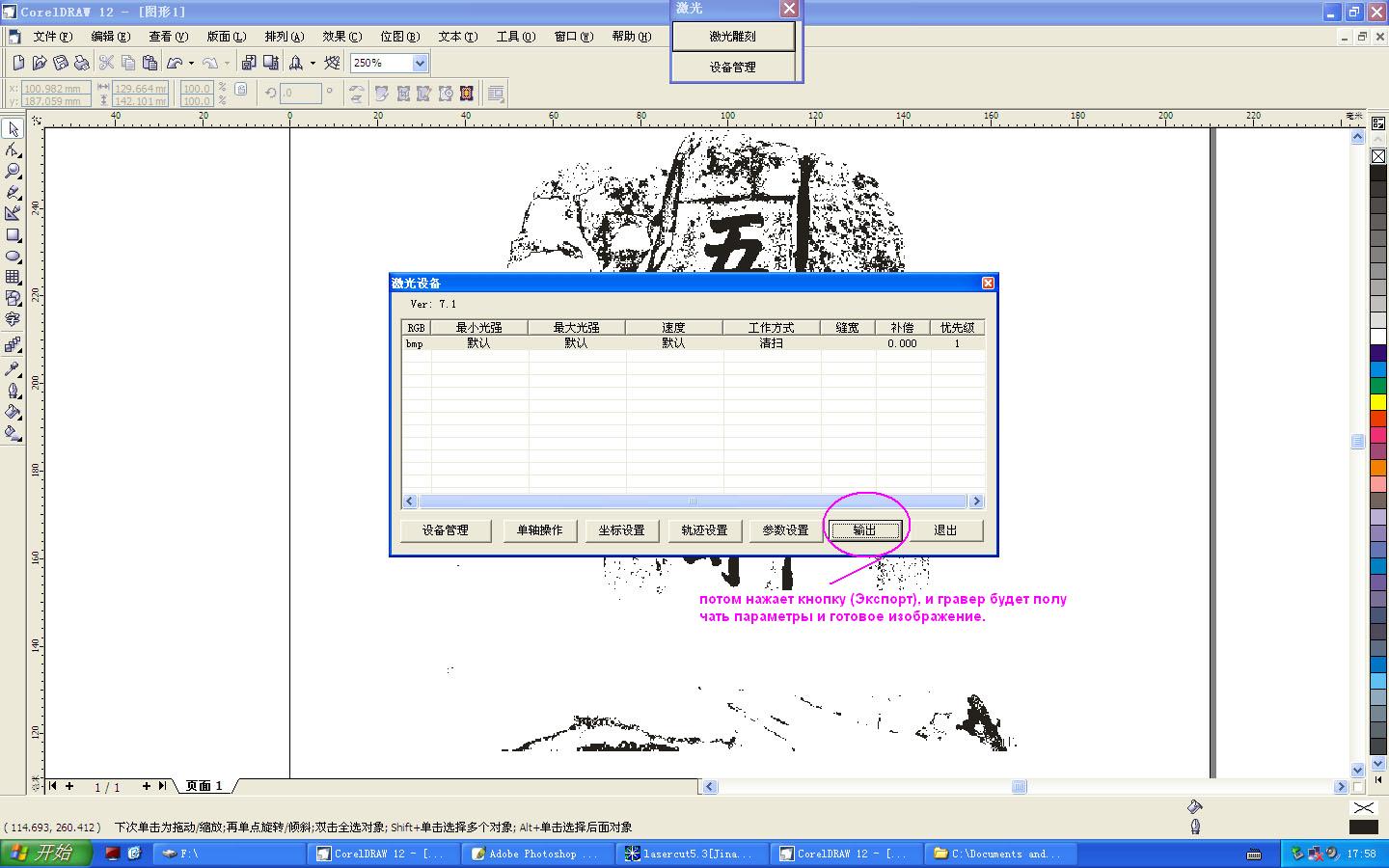Image resolution: width=1389 pixels, height=868 pixels.
Task: Click the Save floppy disk icon
Action: 61,63
